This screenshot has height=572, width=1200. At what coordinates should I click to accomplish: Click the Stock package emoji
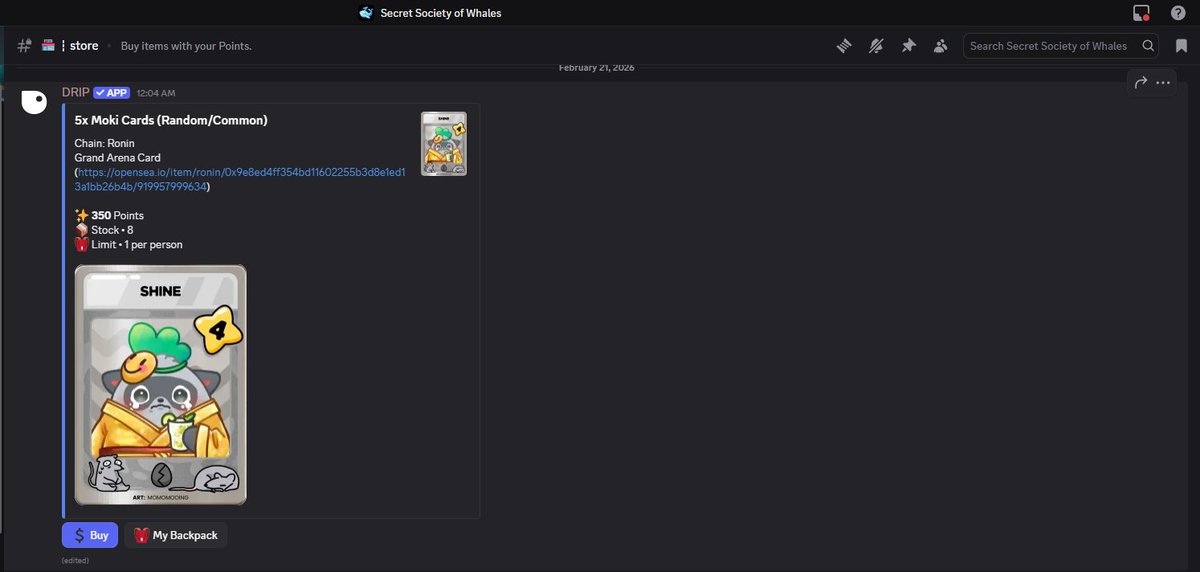coord(82,230)
